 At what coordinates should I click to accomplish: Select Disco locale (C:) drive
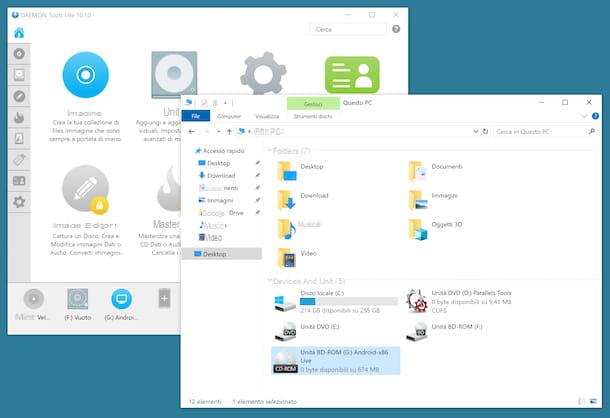[x=335, y=302]
